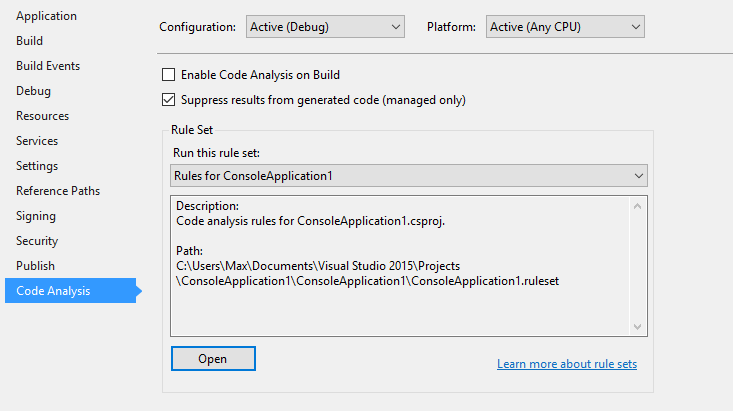733x411 pixels.
Task: Follow the Learn more about rule sets link
Action: click(567, 364)
